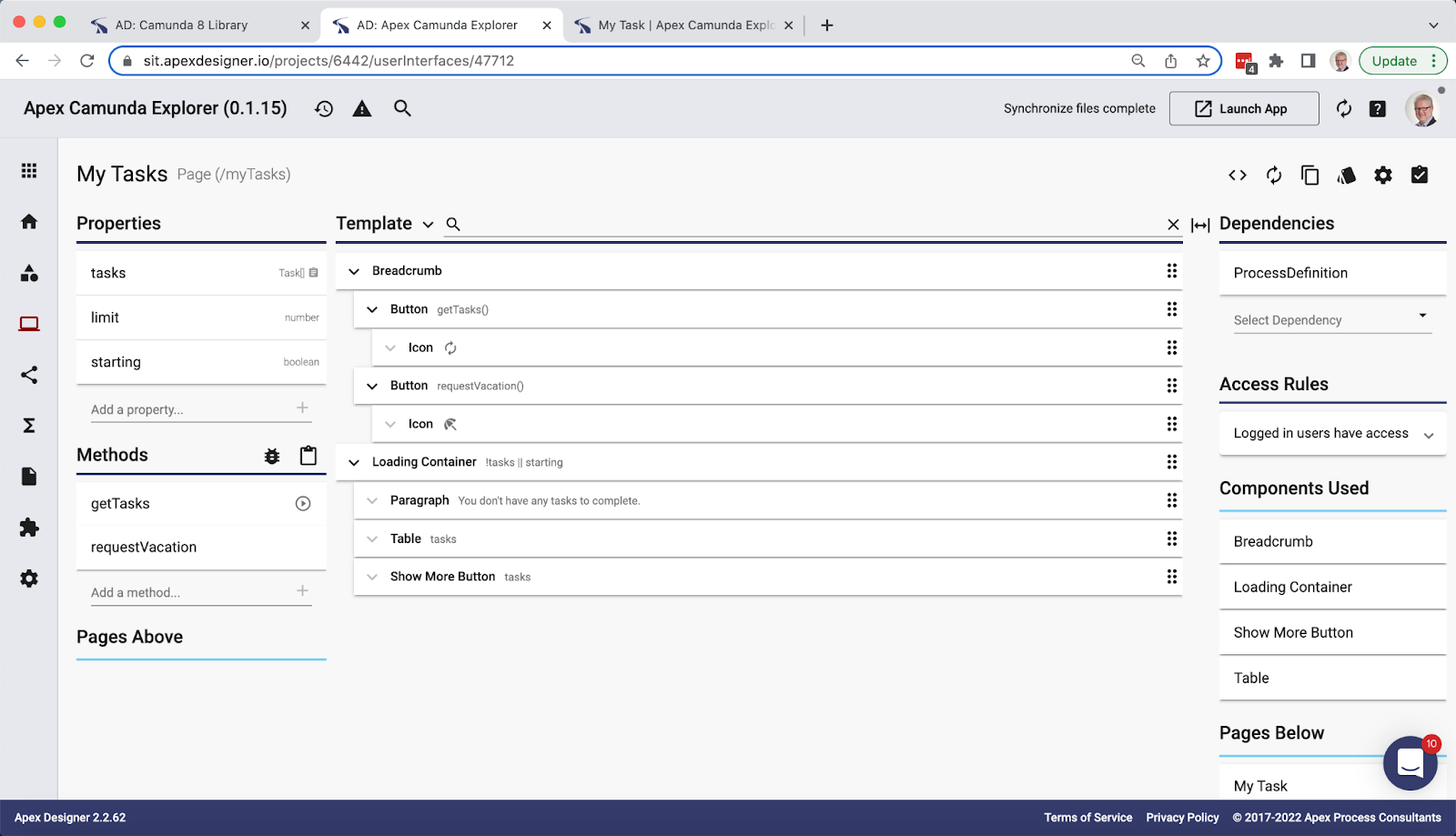Open the shapes business objects icon in sidebar
The width and height of the screenshot is (1456, 836).
click(x=29, y=273)
